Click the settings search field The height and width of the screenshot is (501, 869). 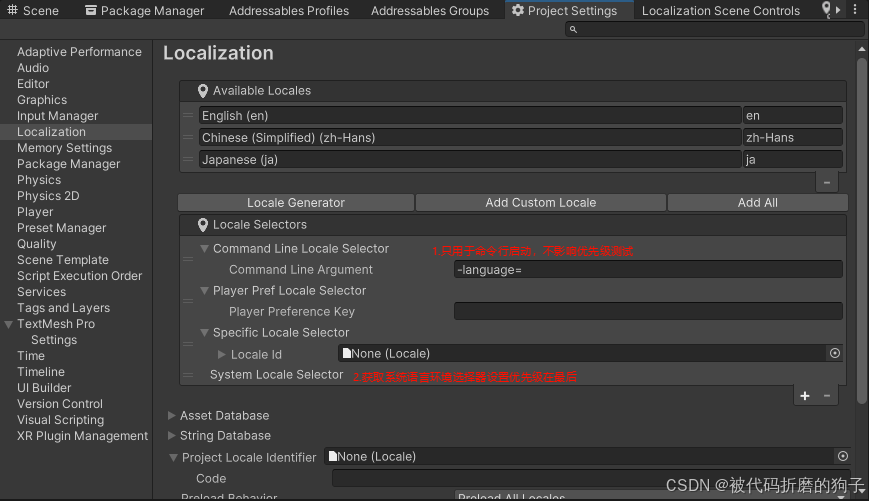click(715, 29)
